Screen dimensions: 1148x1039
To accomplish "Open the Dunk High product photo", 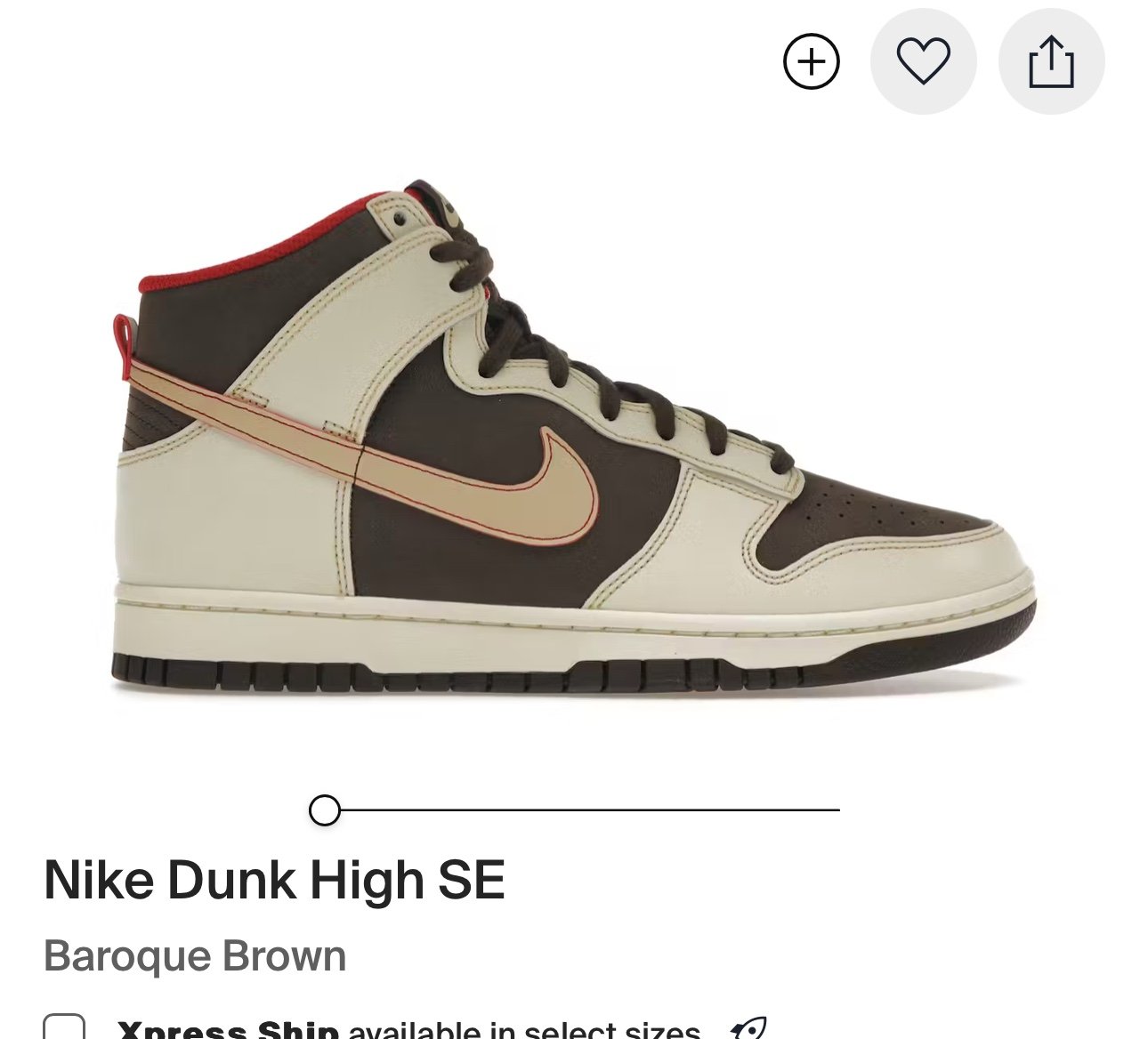I will pos(574,436).
